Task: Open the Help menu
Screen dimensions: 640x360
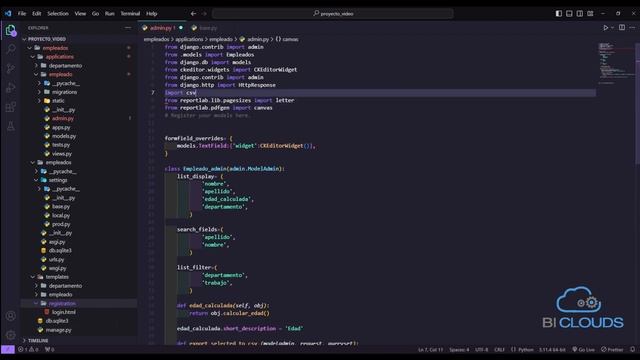Action: pos(152,13)
